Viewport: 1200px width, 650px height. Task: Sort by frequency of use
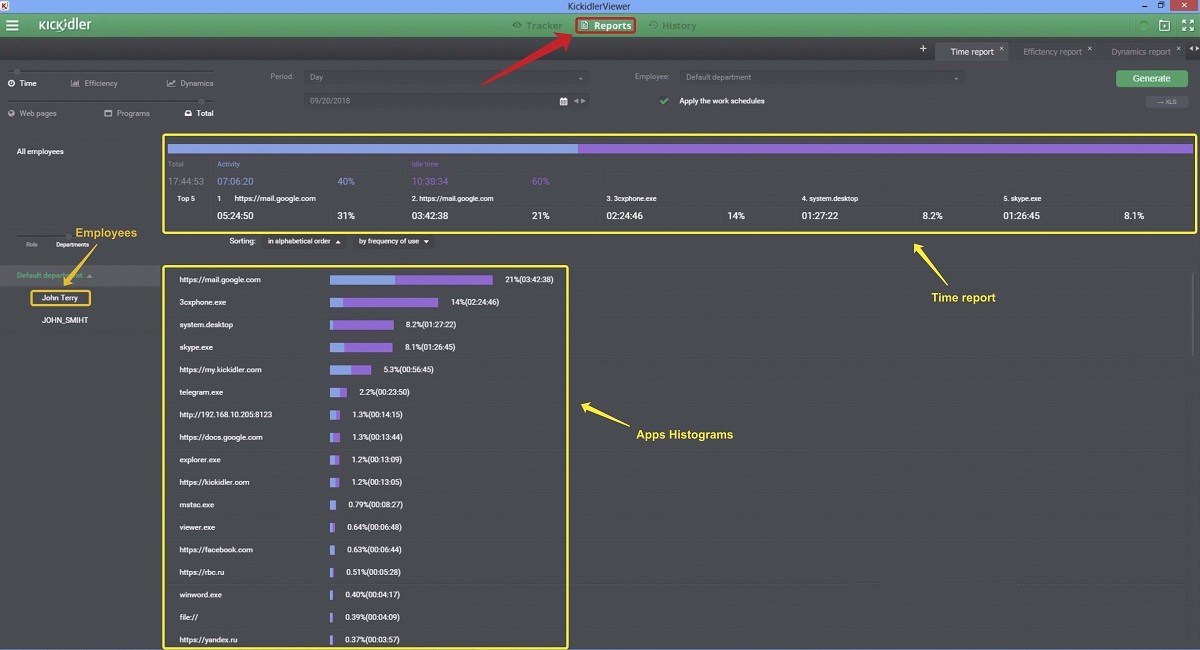click(394, 241)
